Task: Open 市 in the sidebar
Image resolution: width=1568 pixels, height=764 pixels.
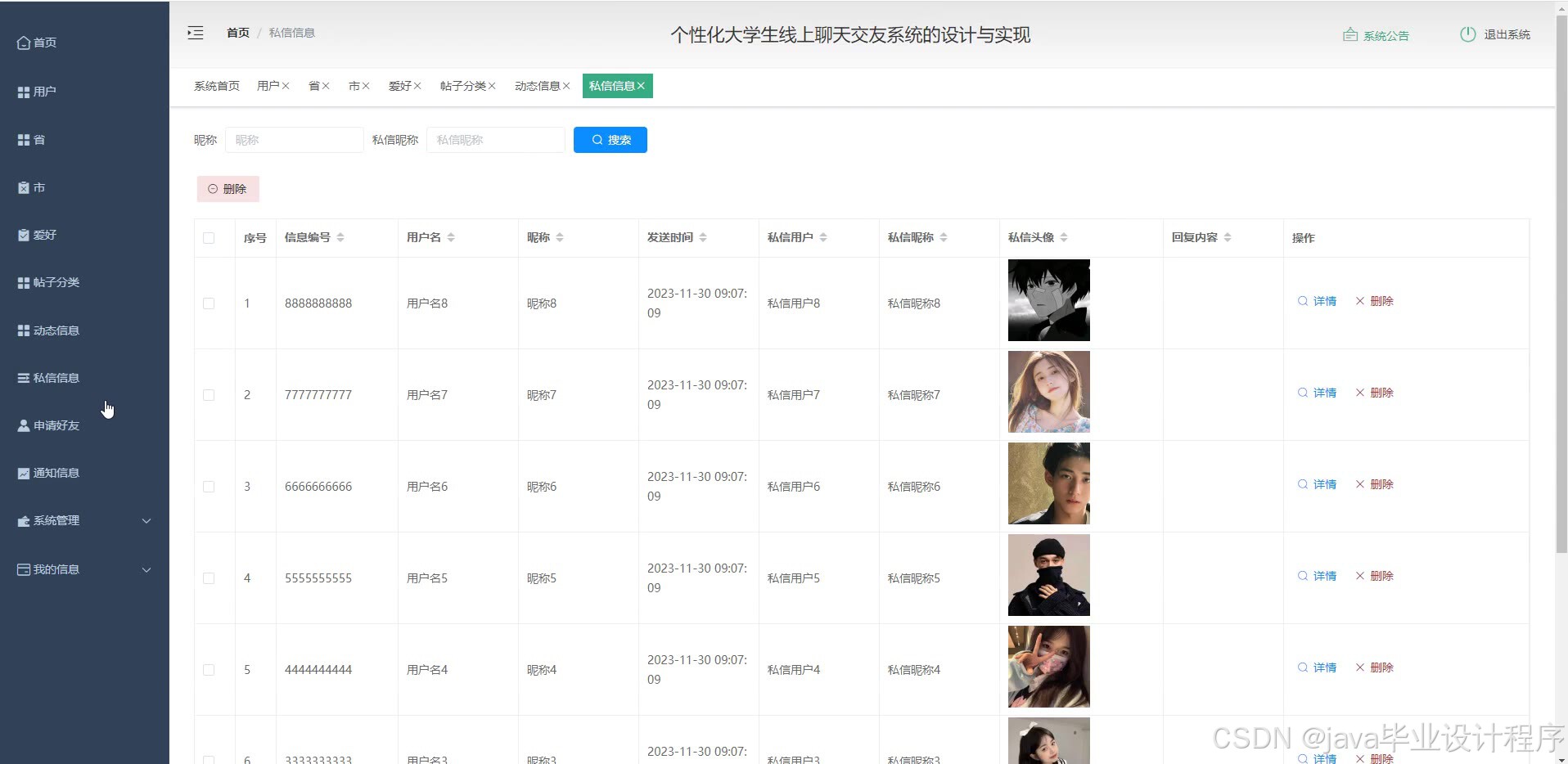Action: [31, 187]
